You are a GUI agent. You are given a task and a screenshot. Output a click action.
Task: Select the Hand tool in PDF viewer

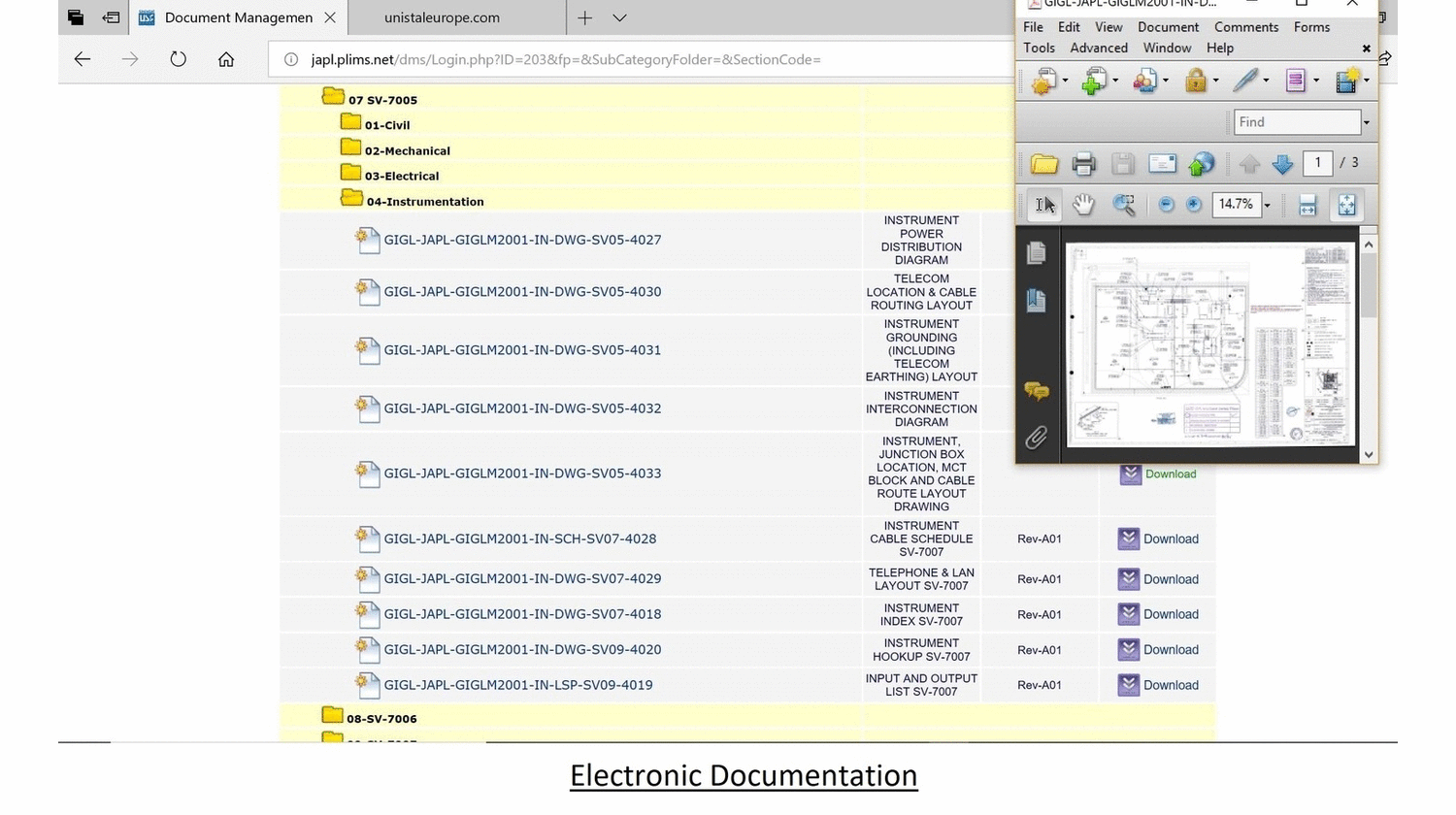click(1083, 205)
